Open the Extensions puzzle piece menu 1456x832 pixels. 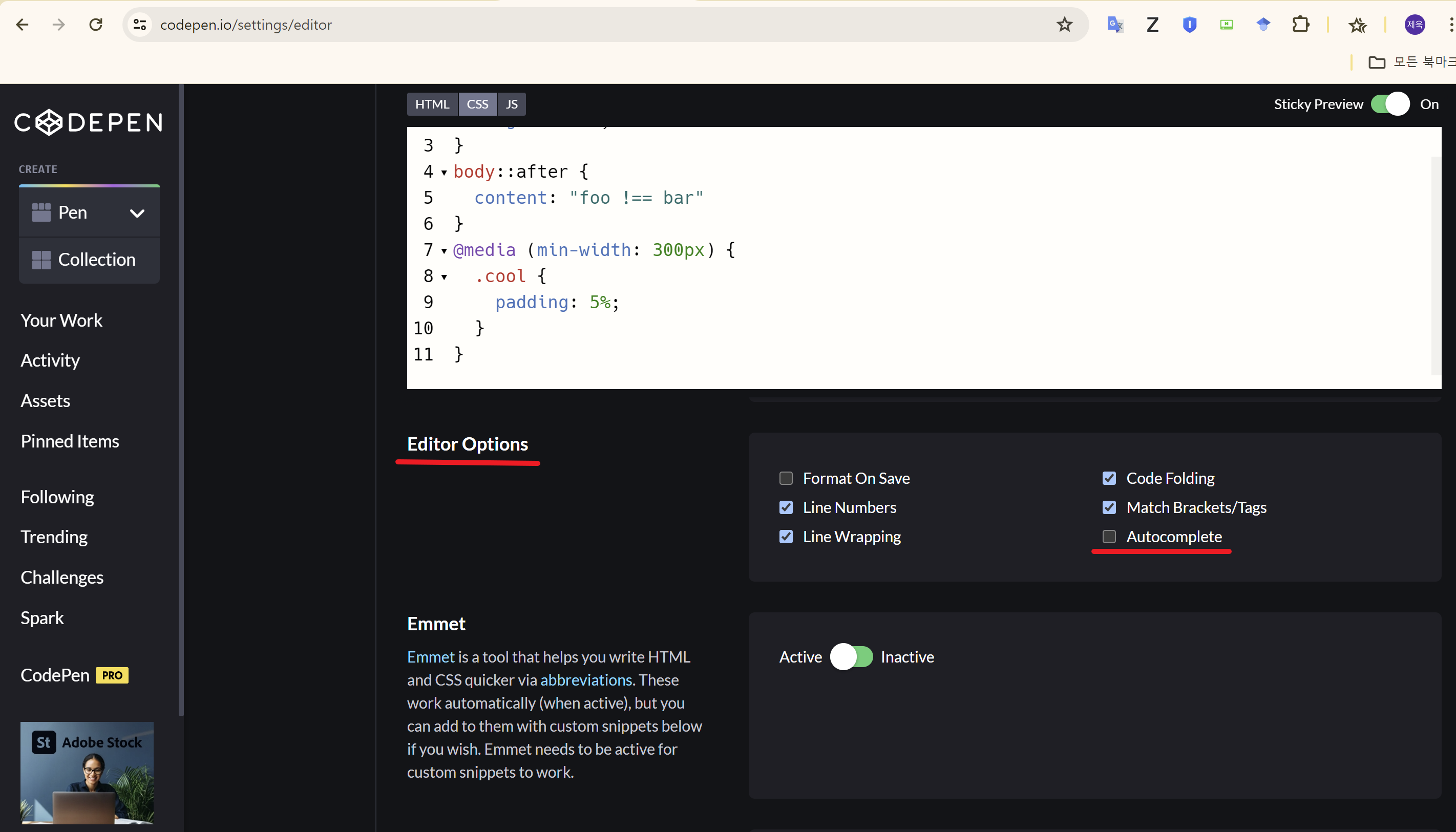tap(1300, 25)
